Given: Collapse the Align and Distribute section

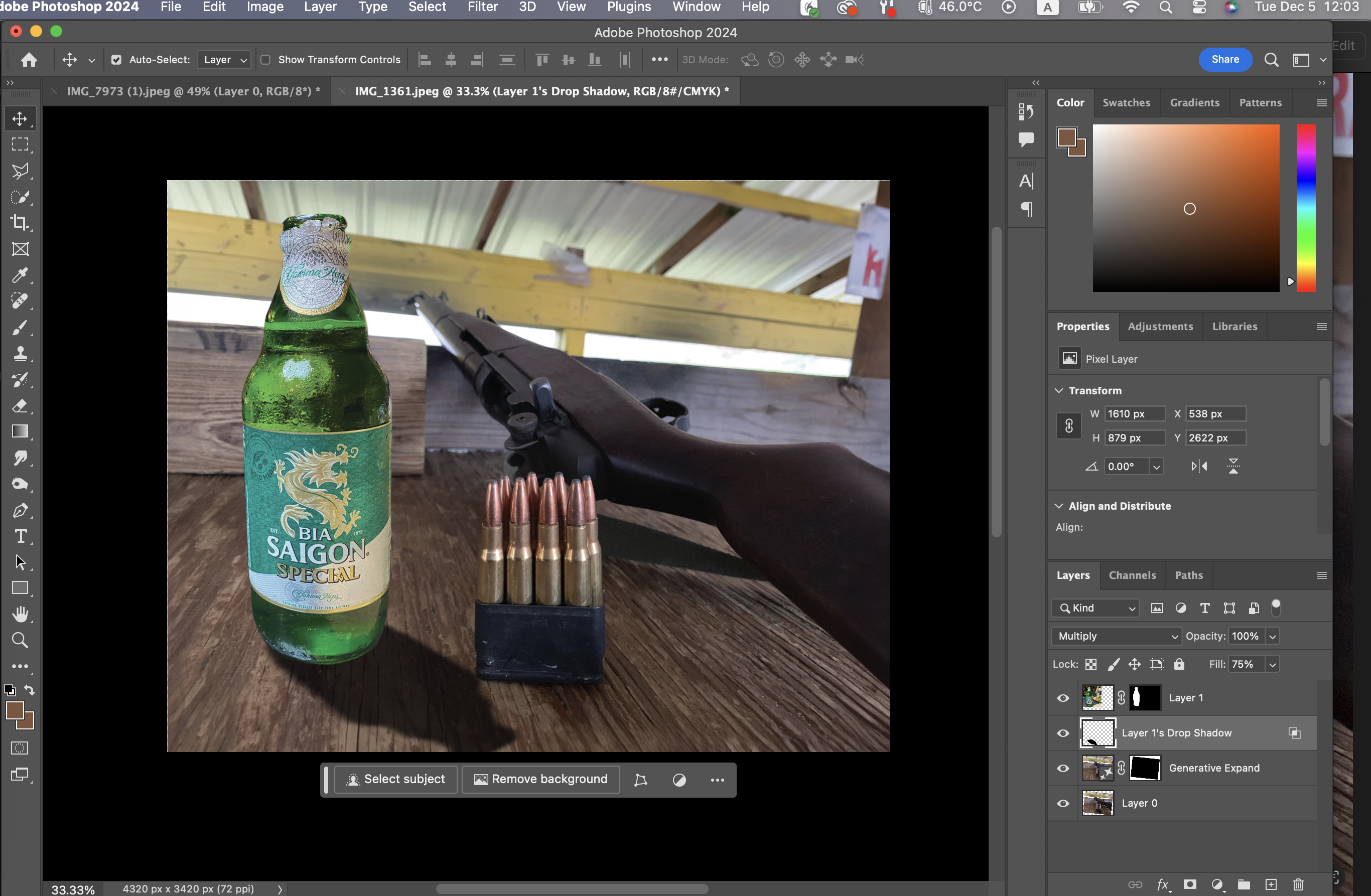Looking at the screenshot, I should 1059,506.
